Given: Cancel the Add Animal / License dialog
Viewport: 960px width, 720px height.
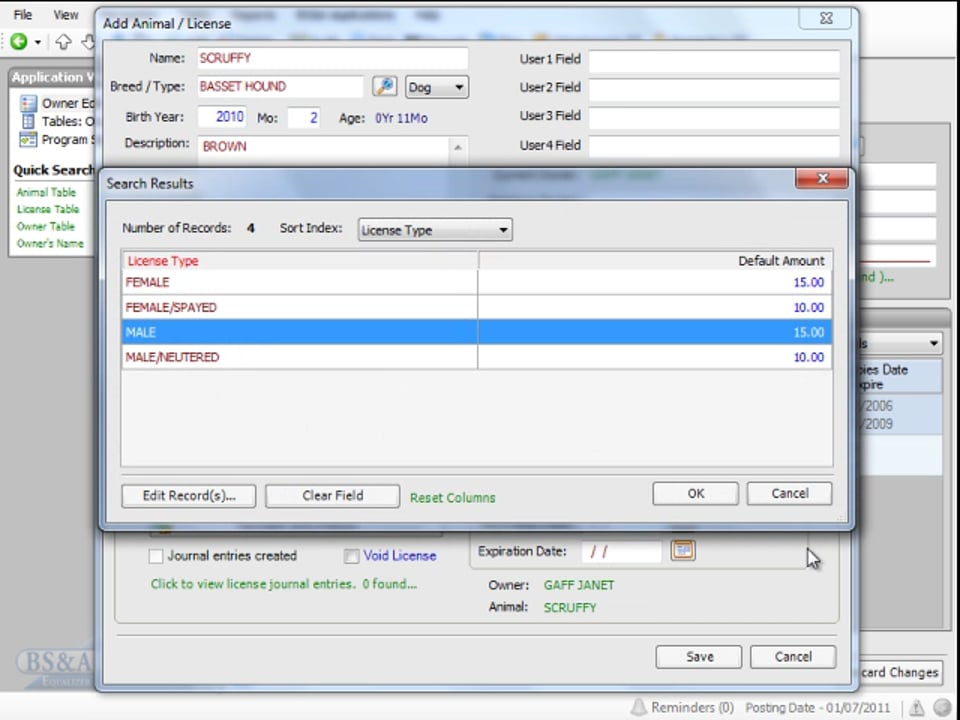Looking at the screenshot, I should (x=793, y=657).
